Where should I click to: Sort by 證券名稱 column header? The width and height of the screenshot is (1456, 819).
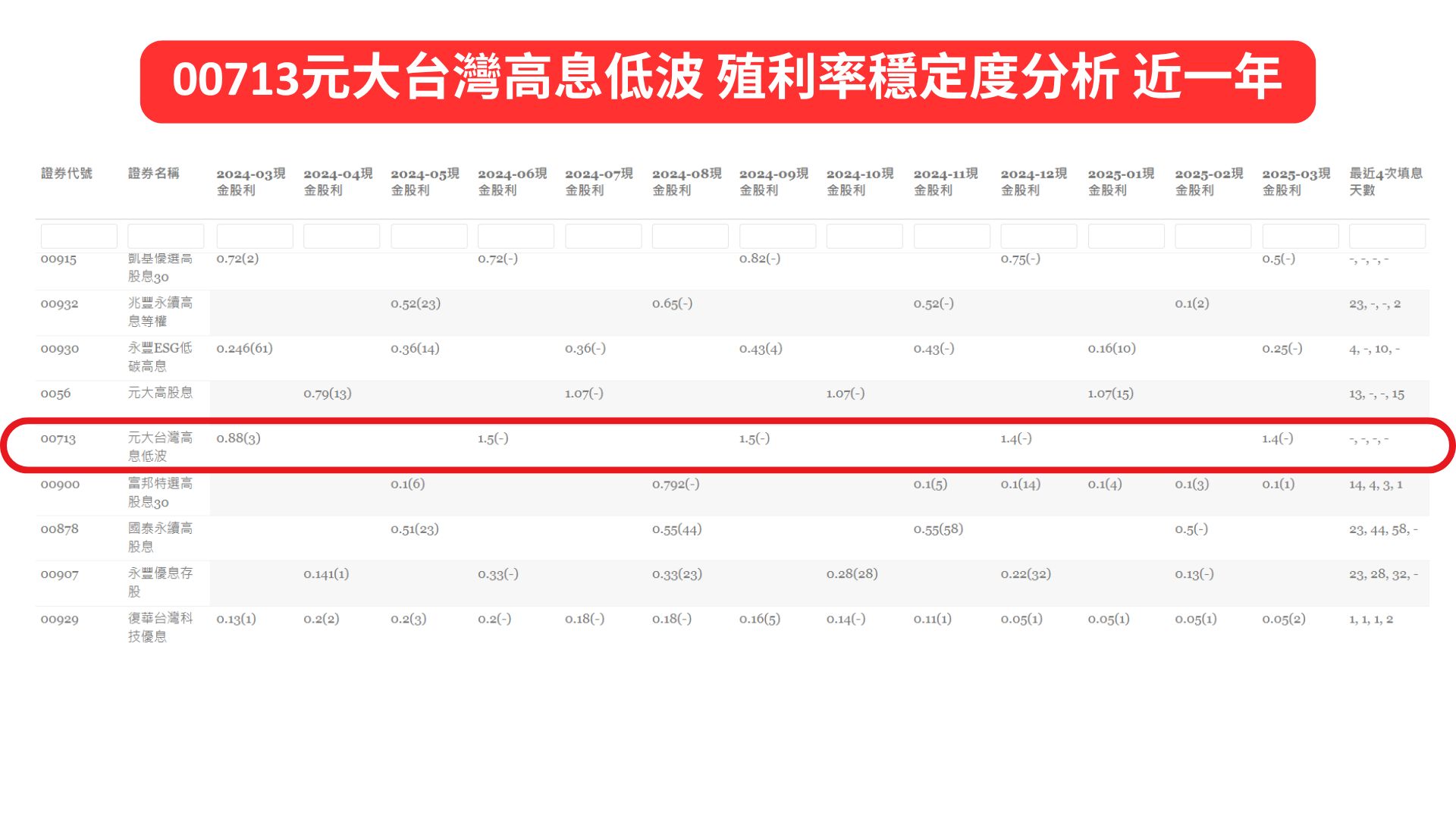click(x=154, y=174)
